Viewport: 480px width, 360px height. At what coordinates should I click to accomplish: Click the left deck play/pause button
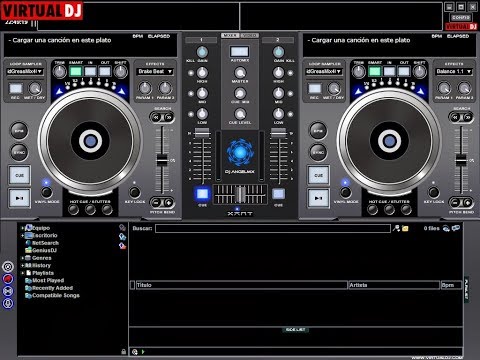tap(19, 198)
